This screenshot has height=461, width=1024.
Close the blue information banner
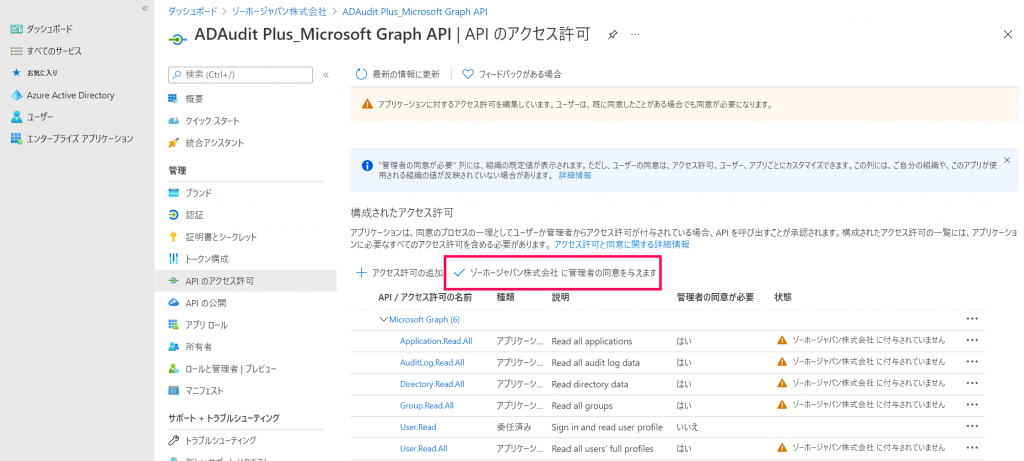tap(1007, 160)
